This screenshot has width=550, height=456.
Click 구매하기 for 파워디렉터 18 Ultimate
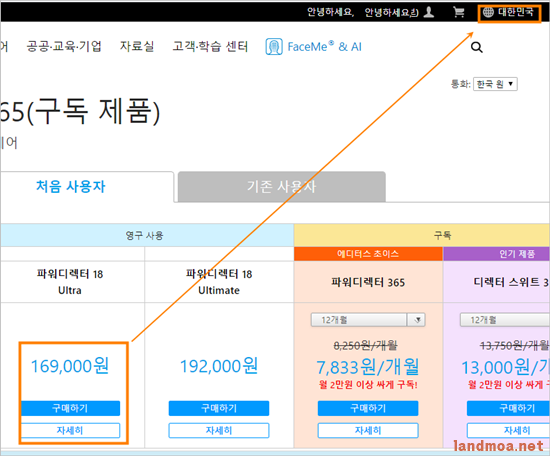pyautogui.click(x=219, y=408)
